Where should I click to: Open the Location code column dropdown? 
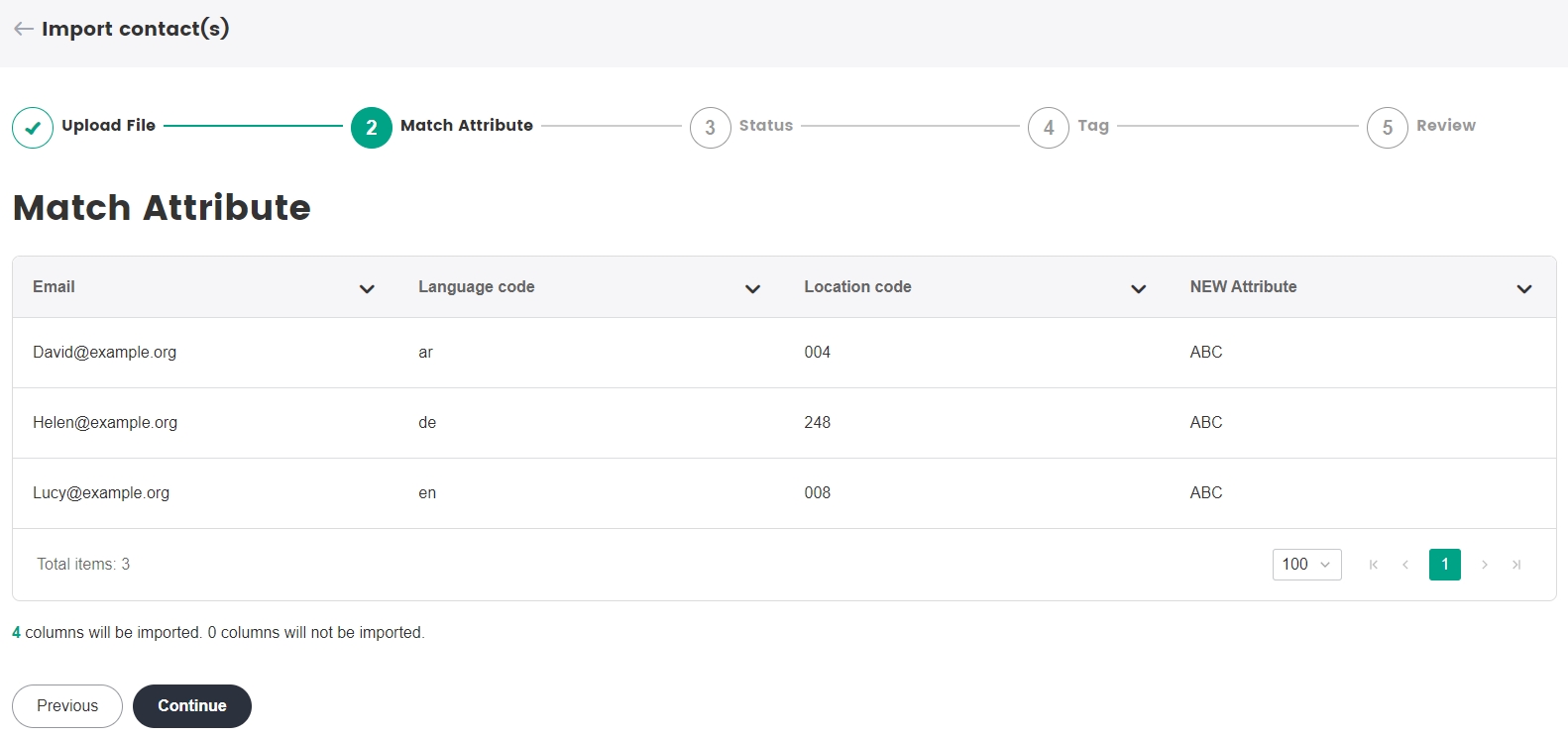(1138, 288)
